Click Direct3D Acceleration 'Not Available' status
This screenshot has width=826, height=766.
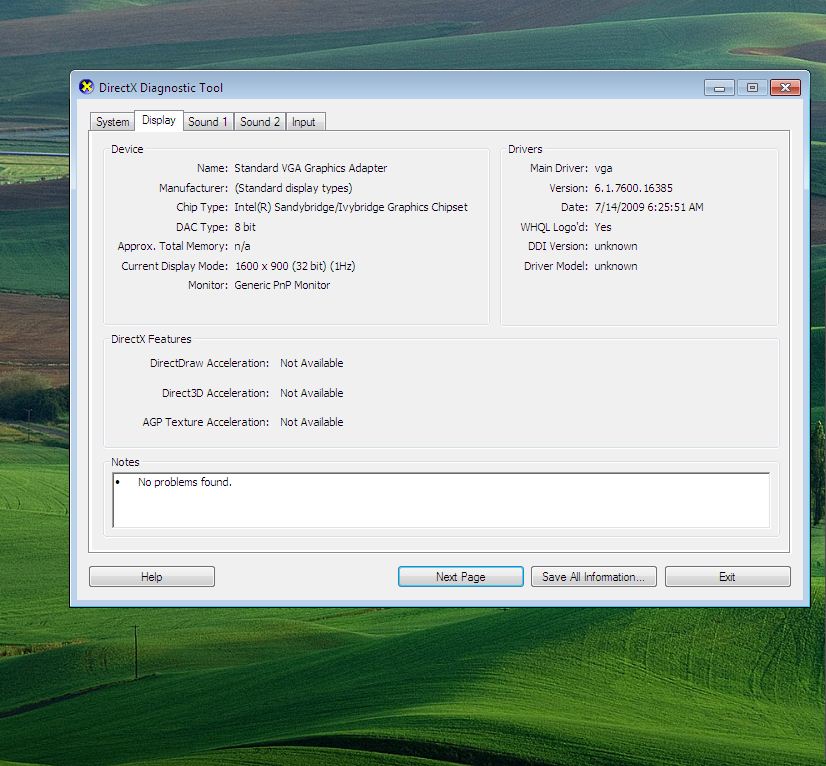311,393
